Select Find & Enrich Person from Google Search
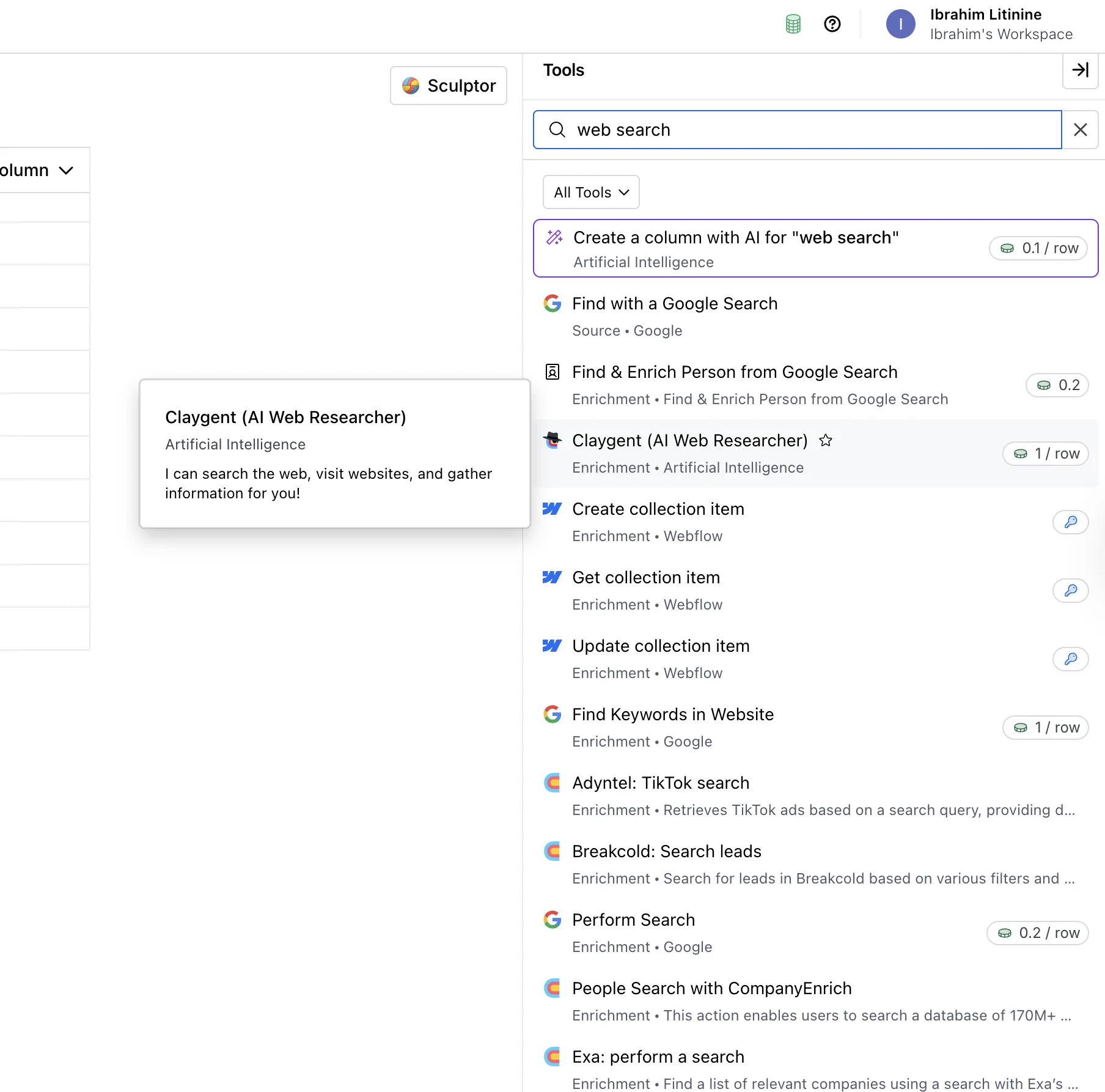The width and height of the screenshot is (1105, 1092). 816,385
